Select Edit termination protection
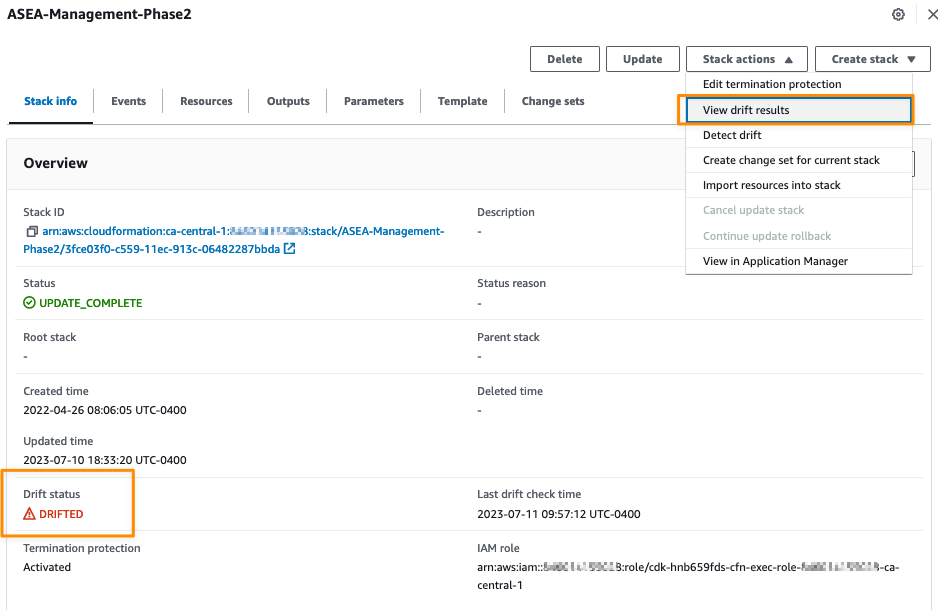The height and width of the screenshot is (610, 938). tap(772, 85)
